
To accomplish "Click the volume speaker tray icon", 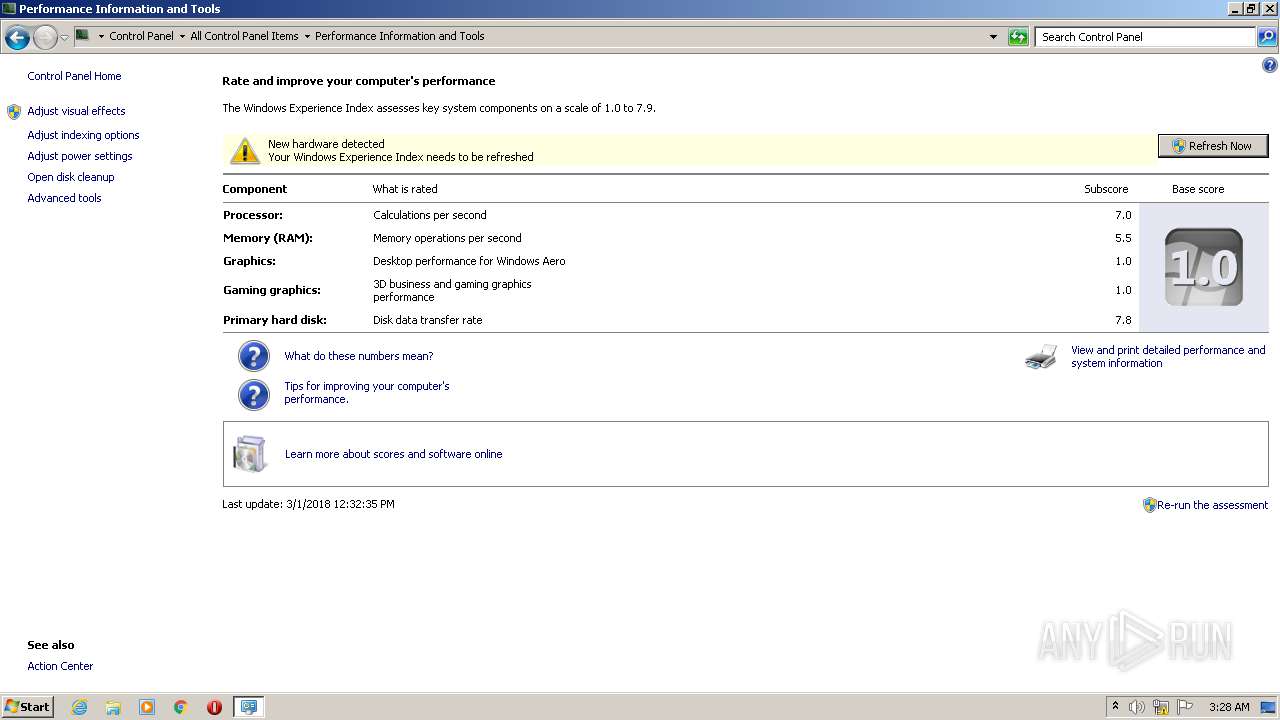I will [x=1137, y=707].
